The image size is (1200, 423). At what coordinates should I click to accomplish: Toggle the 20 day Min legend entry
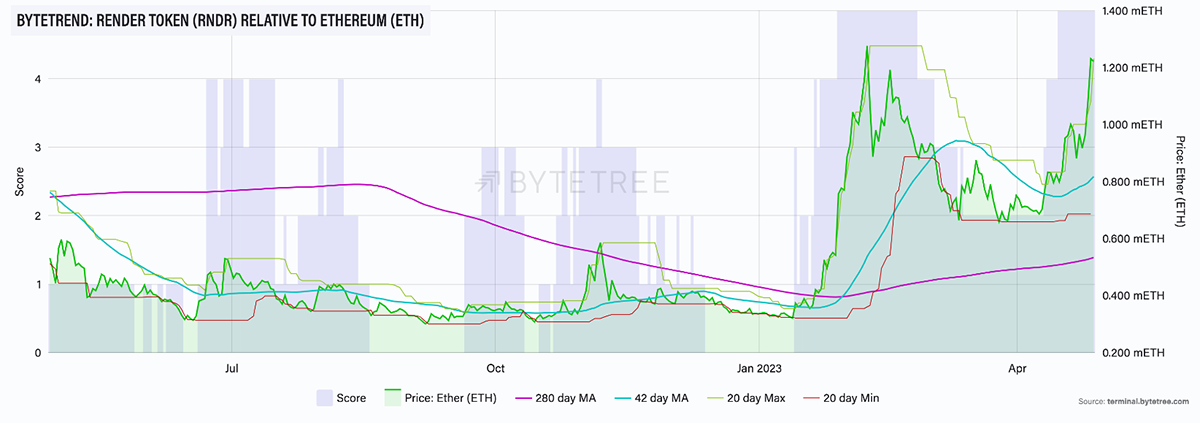841,398
